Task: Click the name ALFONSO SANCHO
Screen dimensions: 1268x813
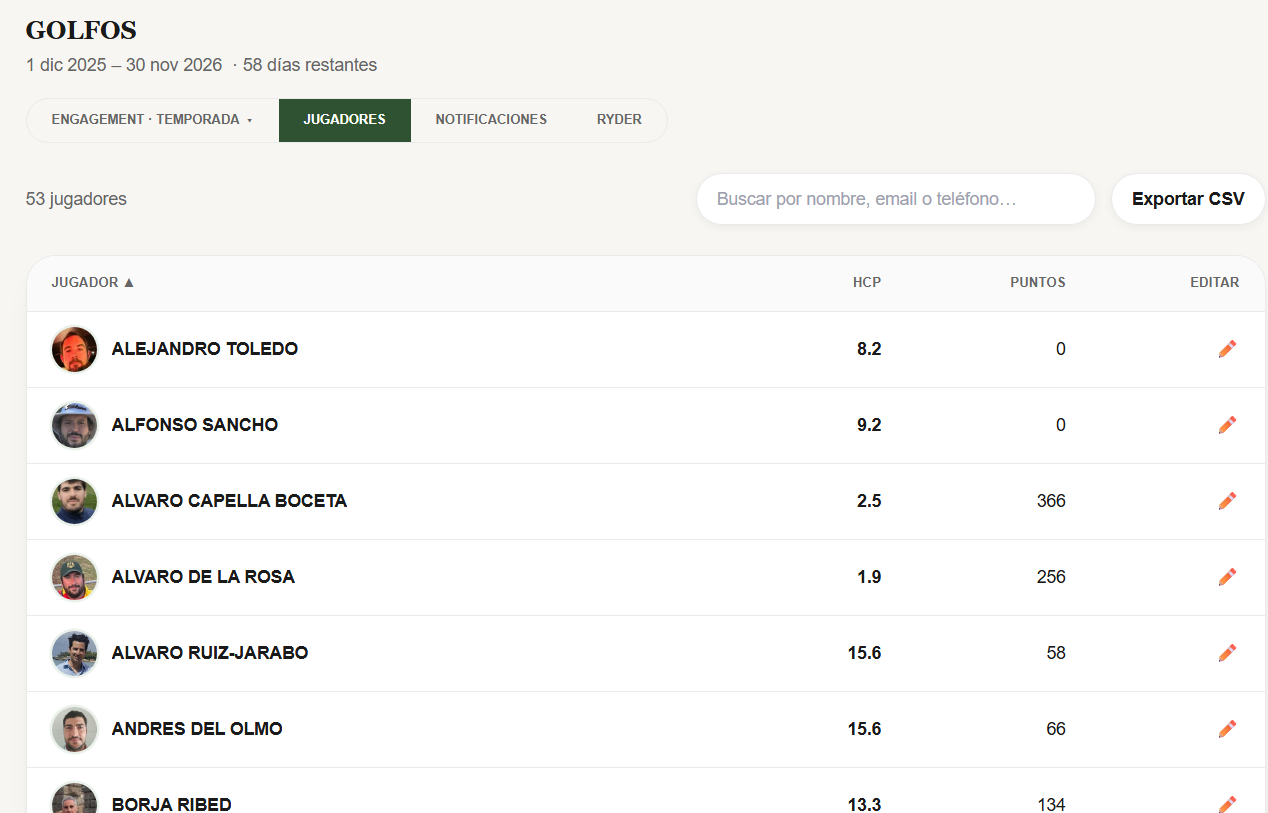Action: (x=195, y=425)
